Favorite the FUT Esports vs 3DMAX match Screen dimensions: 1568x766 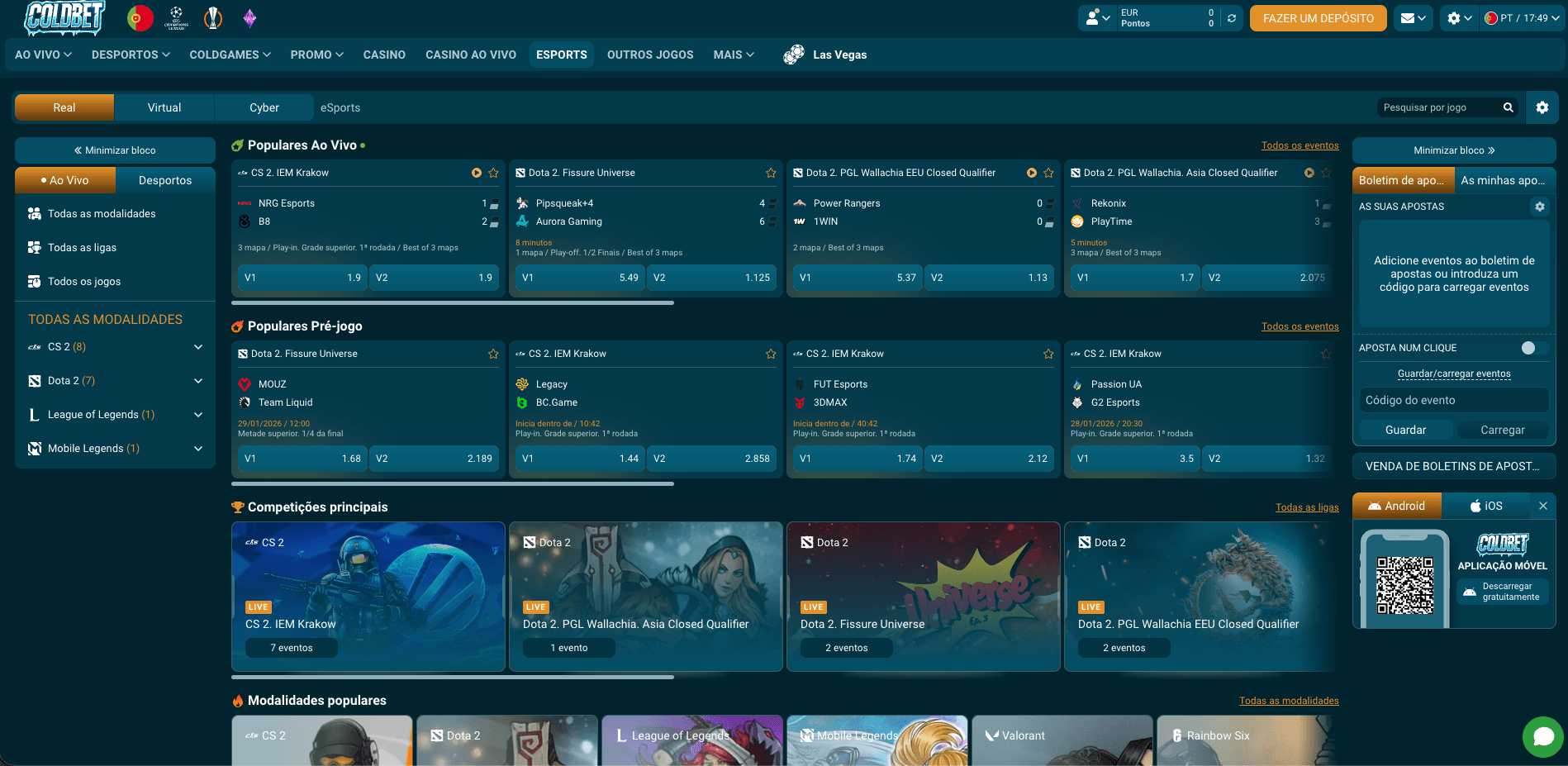1048,354
